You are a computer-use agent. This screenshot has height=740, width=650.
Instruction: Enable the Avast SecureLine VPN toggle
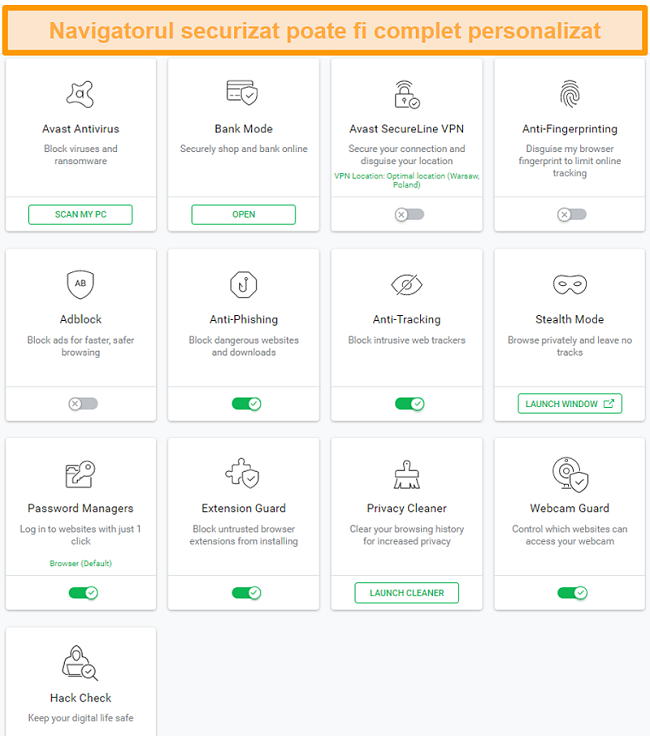(409, 215)
